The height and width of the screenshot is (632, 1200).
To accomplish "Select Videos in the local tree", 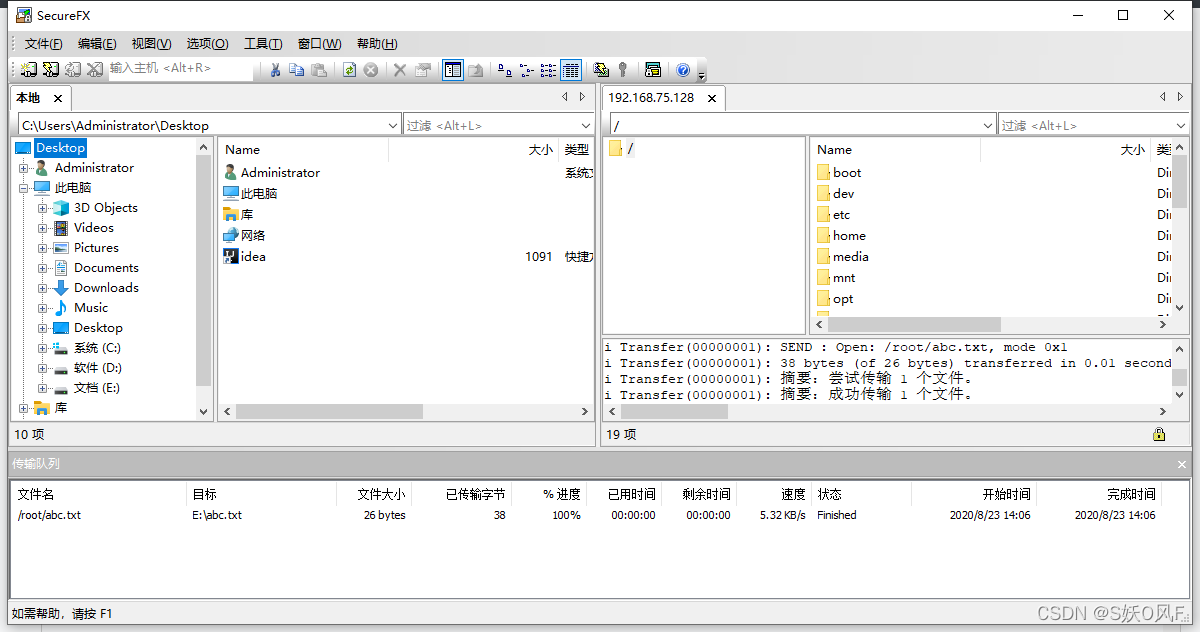I will 94,228.
